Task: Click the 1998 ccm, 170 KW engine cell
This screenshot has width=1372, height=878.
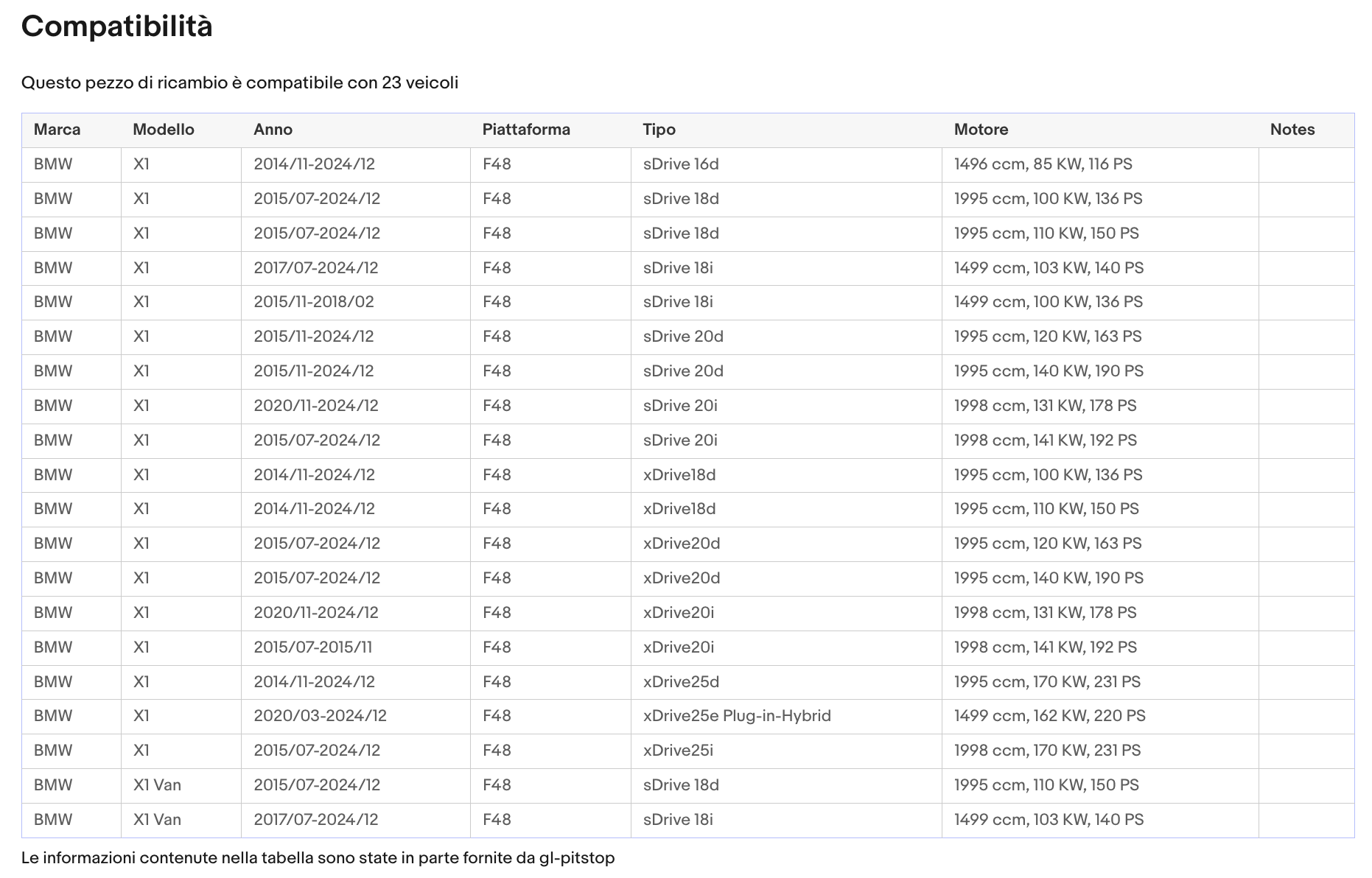Action: (1100, 751)
